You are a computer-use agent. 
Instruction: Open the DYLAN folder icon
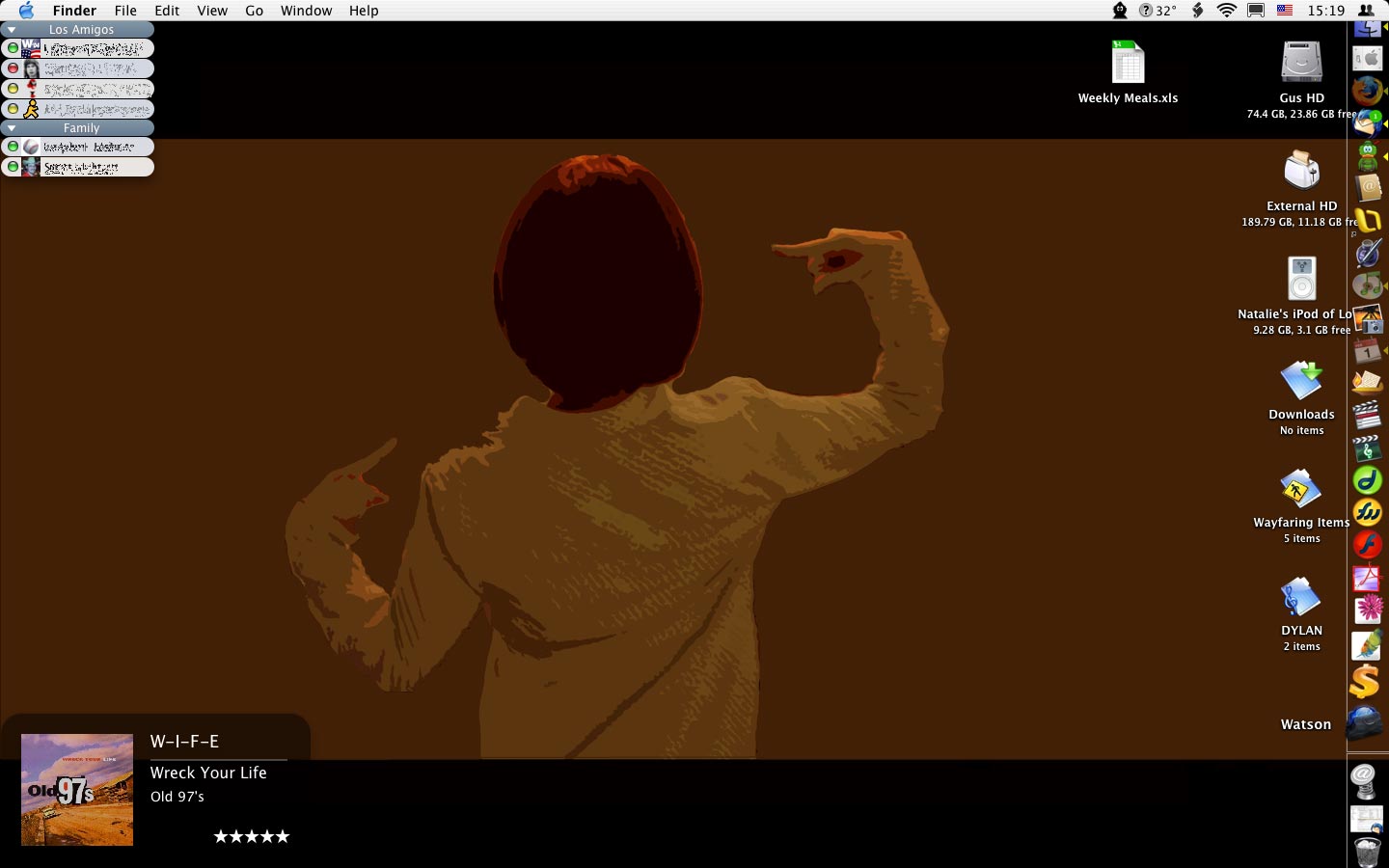click(1301, 596)
